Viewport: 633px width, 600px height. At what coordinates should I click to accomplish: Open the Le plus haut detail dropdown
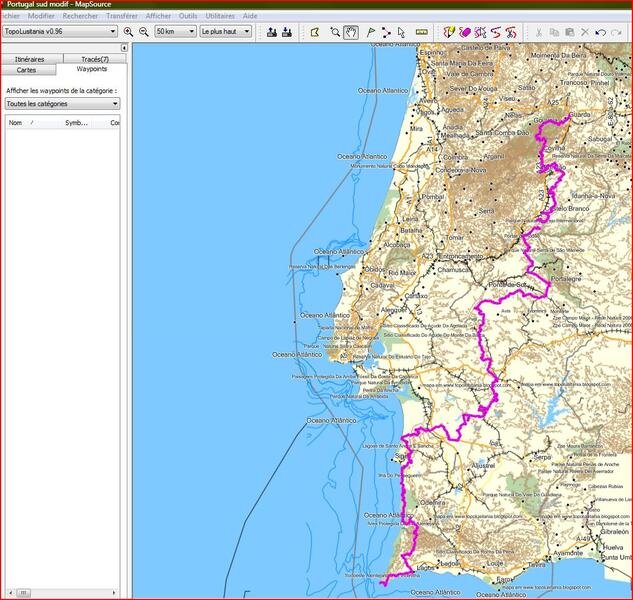pyautogui.click(x=226, y=31)
